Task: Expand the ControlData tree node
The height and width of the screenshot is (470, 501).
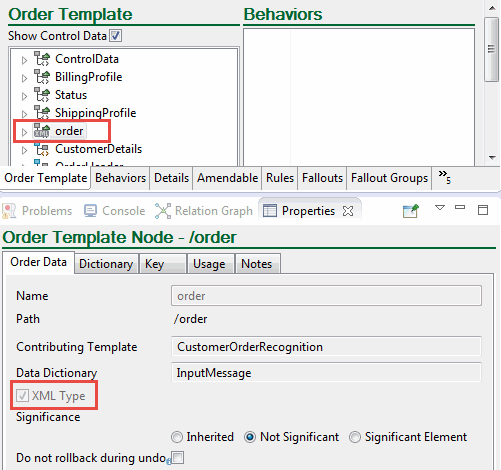Action: [24, 60]
